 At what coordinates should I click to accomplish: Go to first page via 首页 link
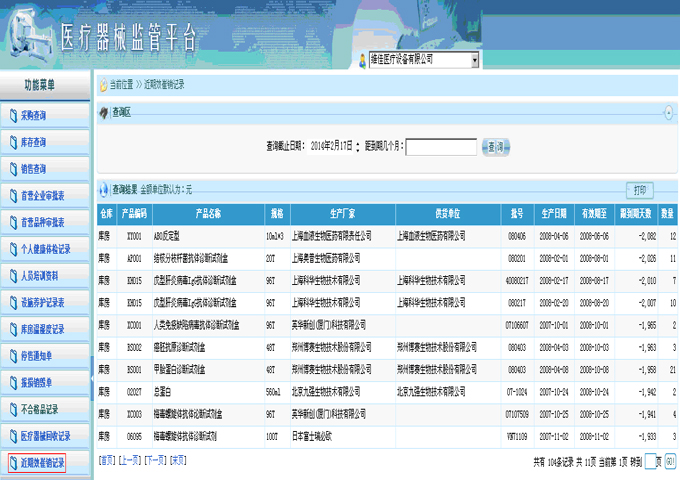(x=107, y=460)
